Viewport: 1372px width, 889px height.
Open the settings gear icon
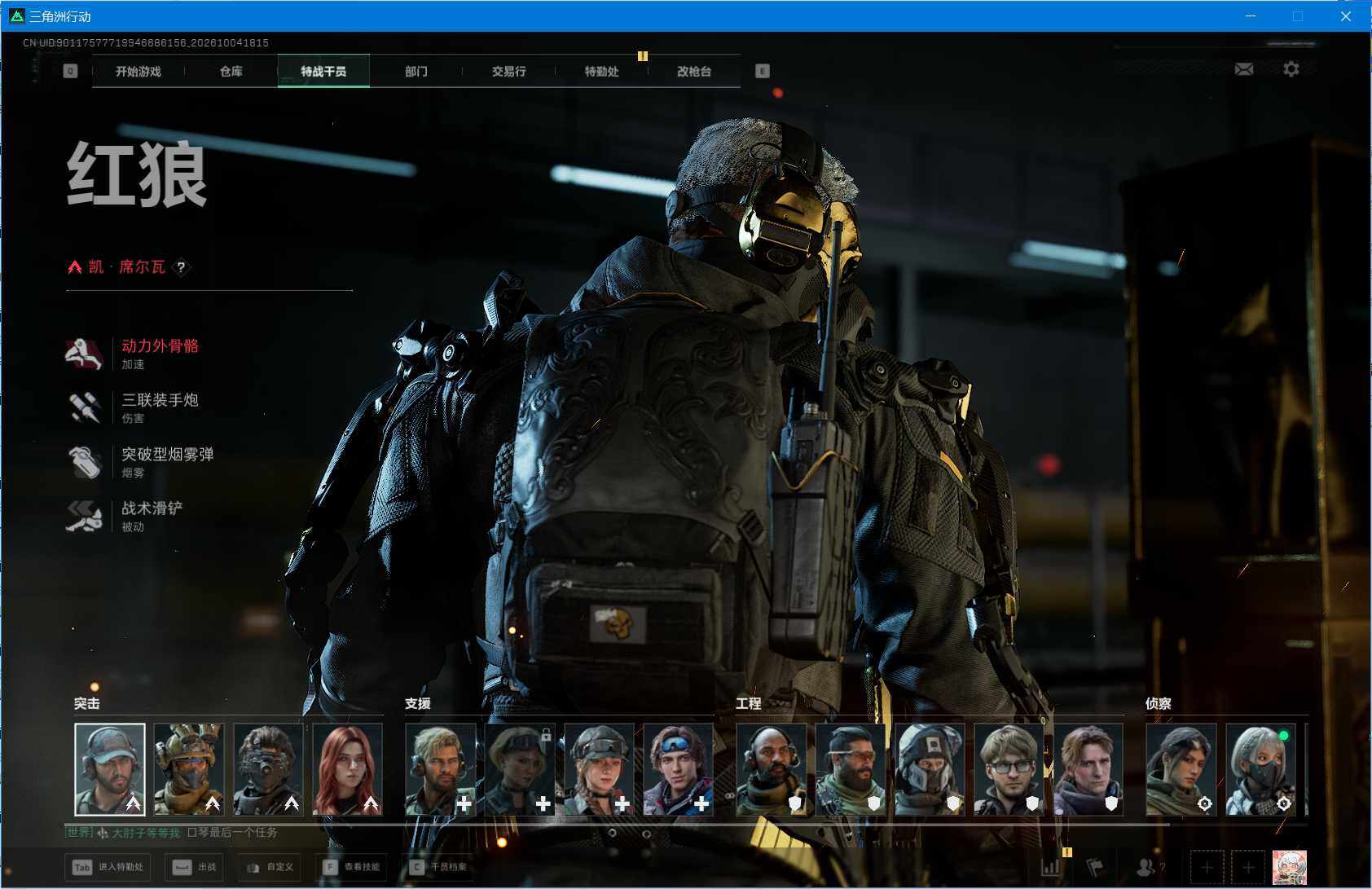point(1291,69)
